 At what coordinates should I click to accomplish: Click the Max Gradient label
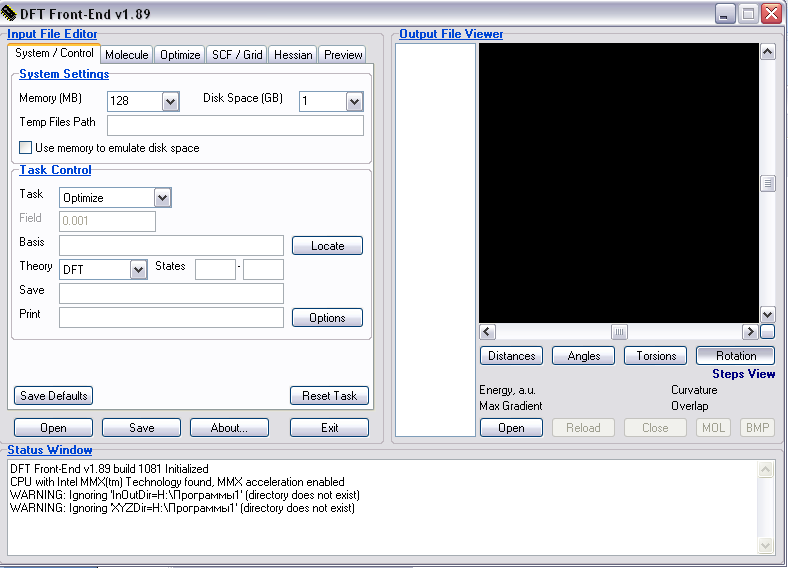coord(511,406)
